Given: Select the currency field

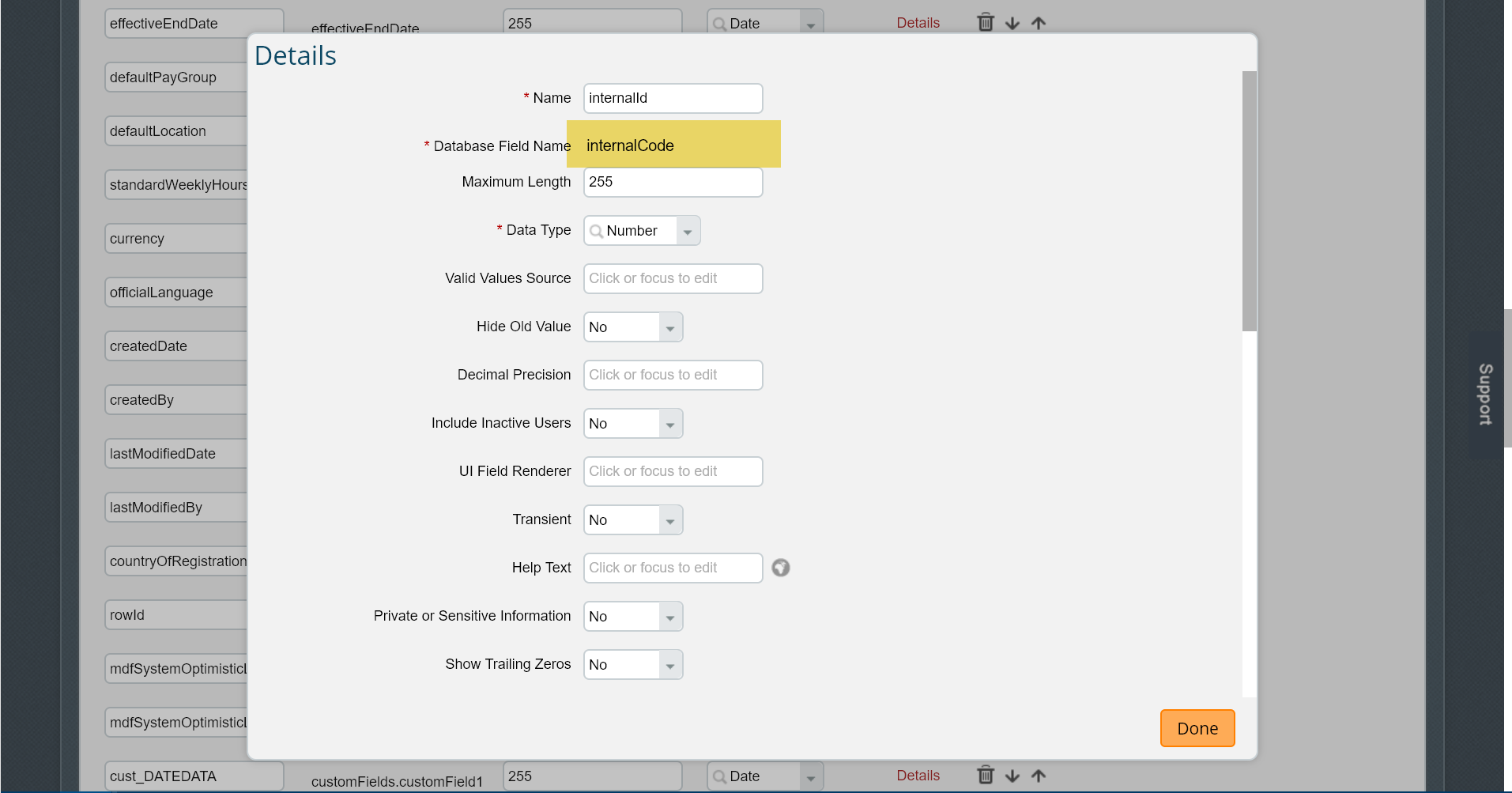Looking at the screenshot, I should (176, 239).
